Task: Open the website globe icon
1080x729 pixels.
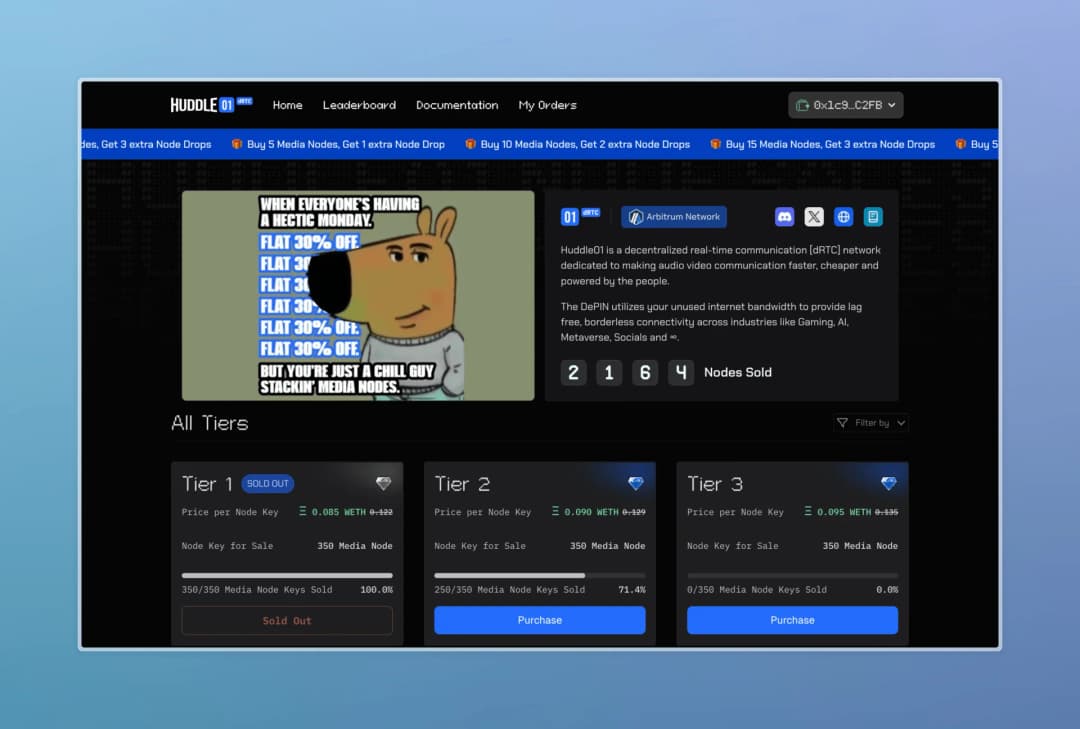Action: (x=843, y=217)
